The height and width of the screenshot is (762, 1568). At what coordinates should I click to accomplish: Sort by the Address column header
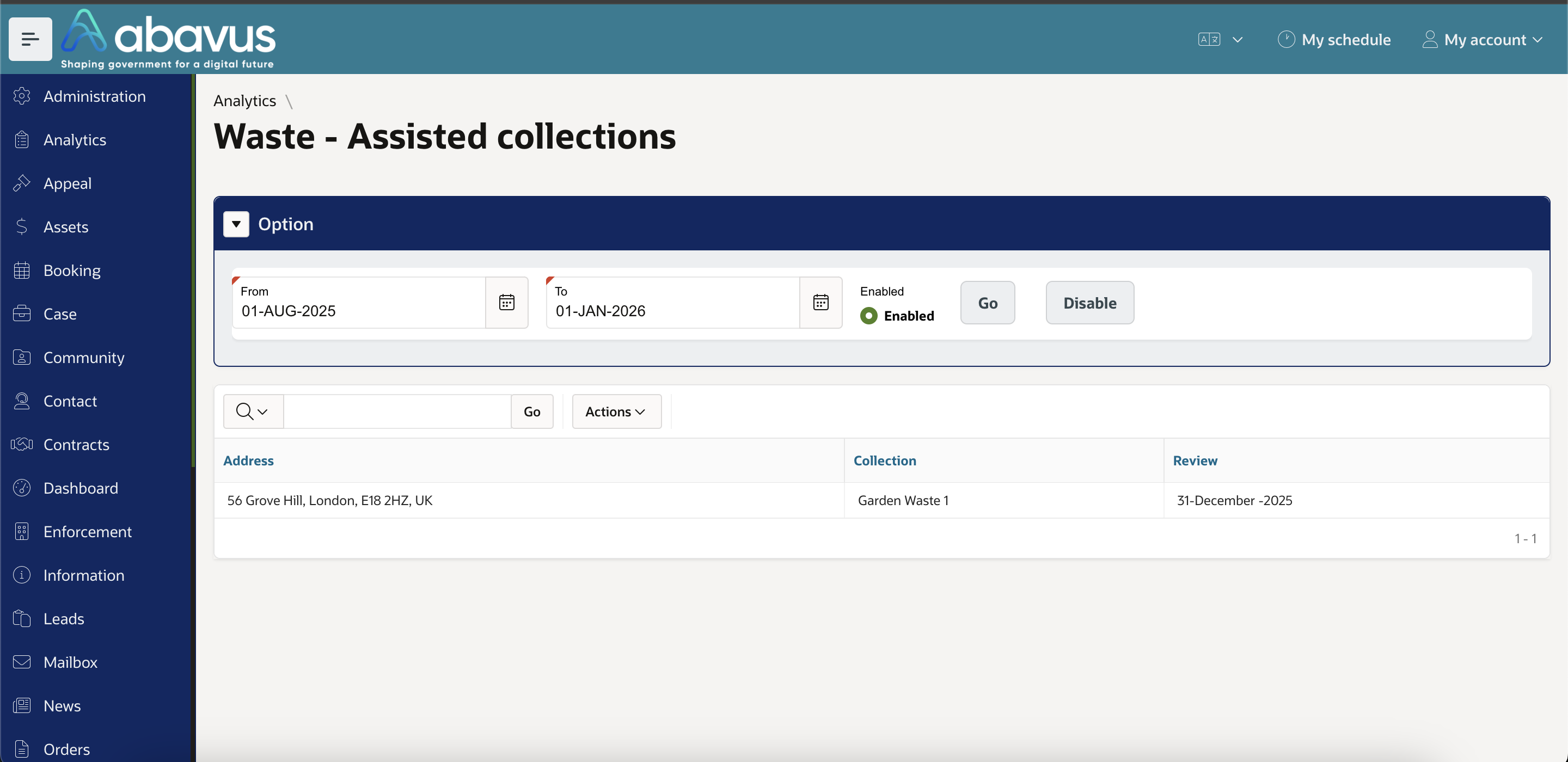click(x=248, y=460)
